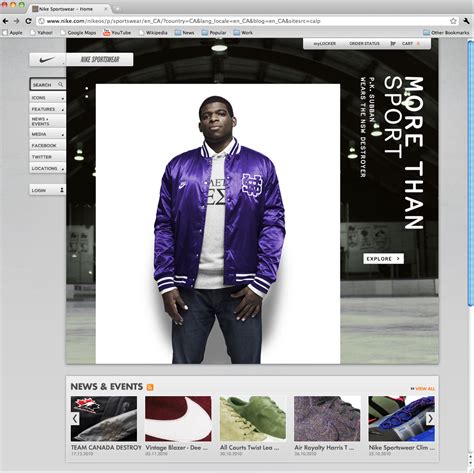Expand the Locations sidebar menu
Viewport: 474px width, 473px height.
pyautogui.click(x=48, y=168)
